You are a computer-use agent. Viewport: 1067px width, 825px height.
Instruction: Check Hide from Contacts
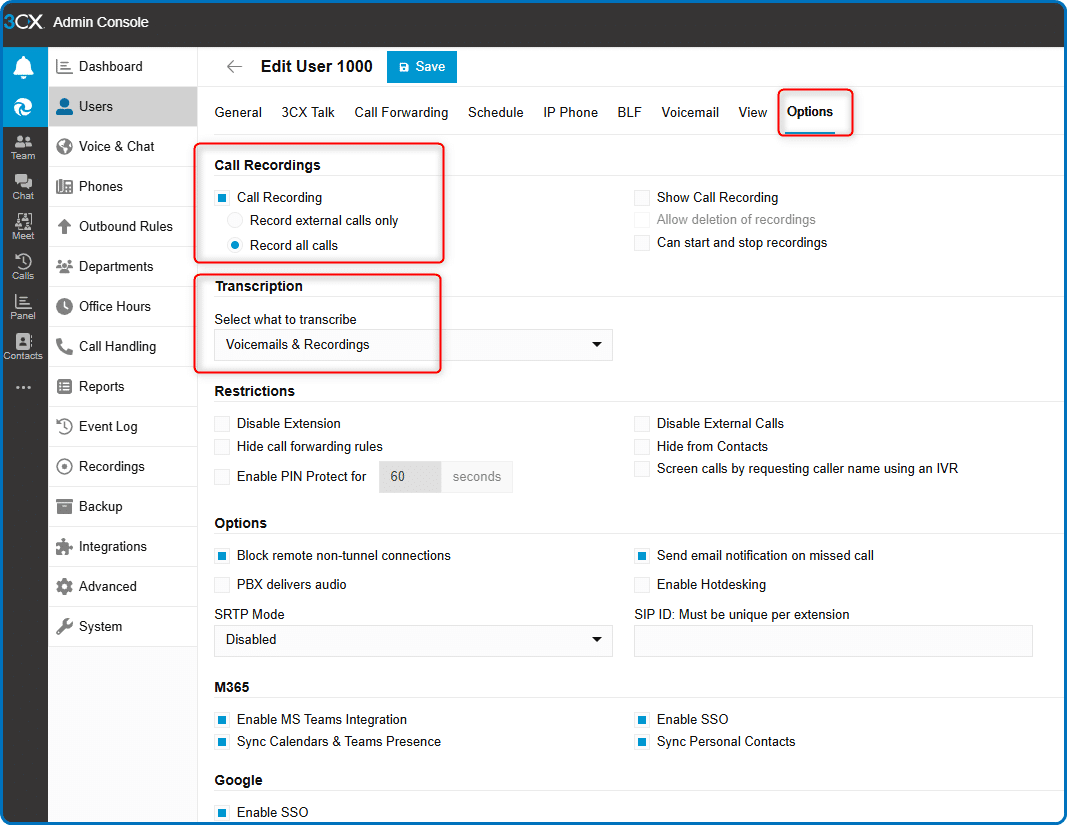pyautogui.click(x=642, y=447)
